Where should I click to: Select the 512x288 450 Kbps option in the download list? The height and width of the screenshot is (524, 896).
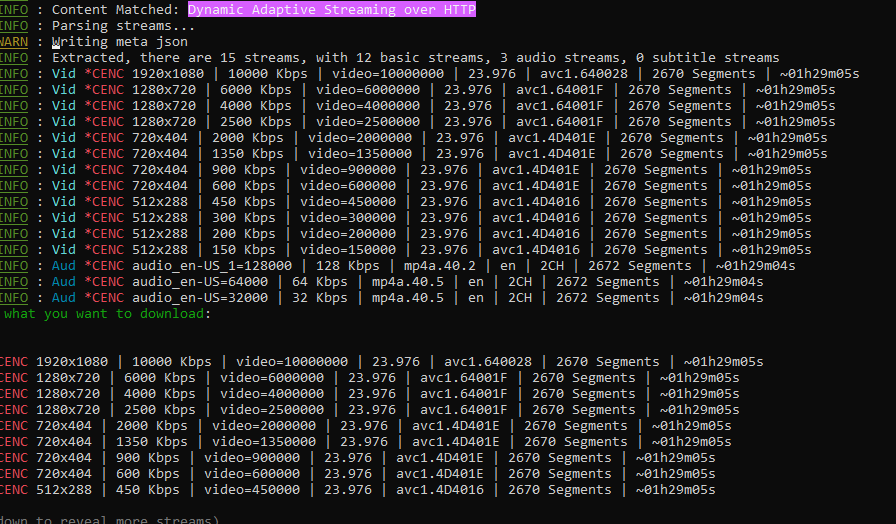(x=358, y=490)
